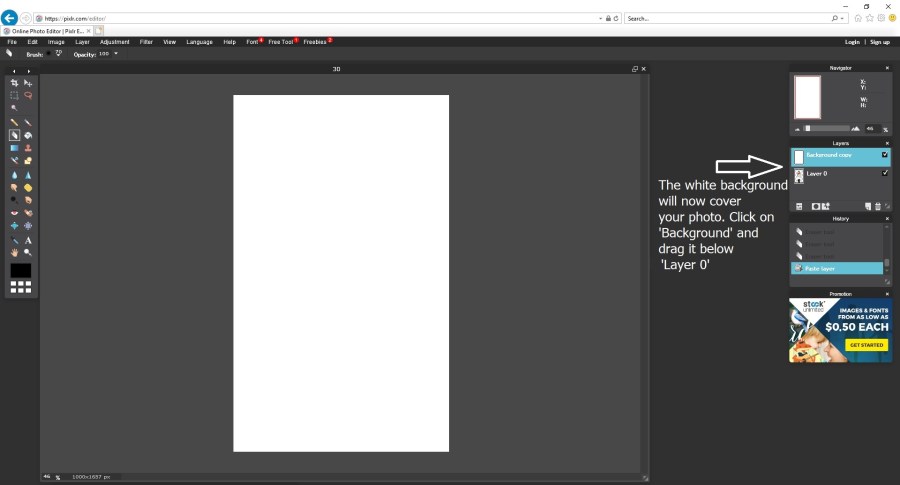Open the Adjustment menu

click(114, 42)
